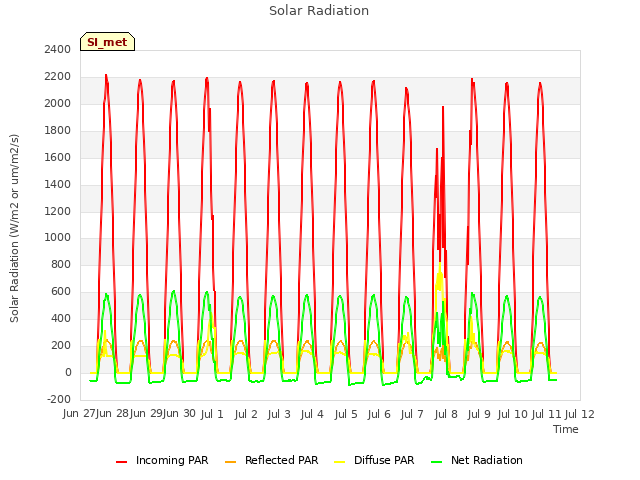Click the 1400 y-axis tick label
This screenshot has width=640, height=480.
[58, 184]
